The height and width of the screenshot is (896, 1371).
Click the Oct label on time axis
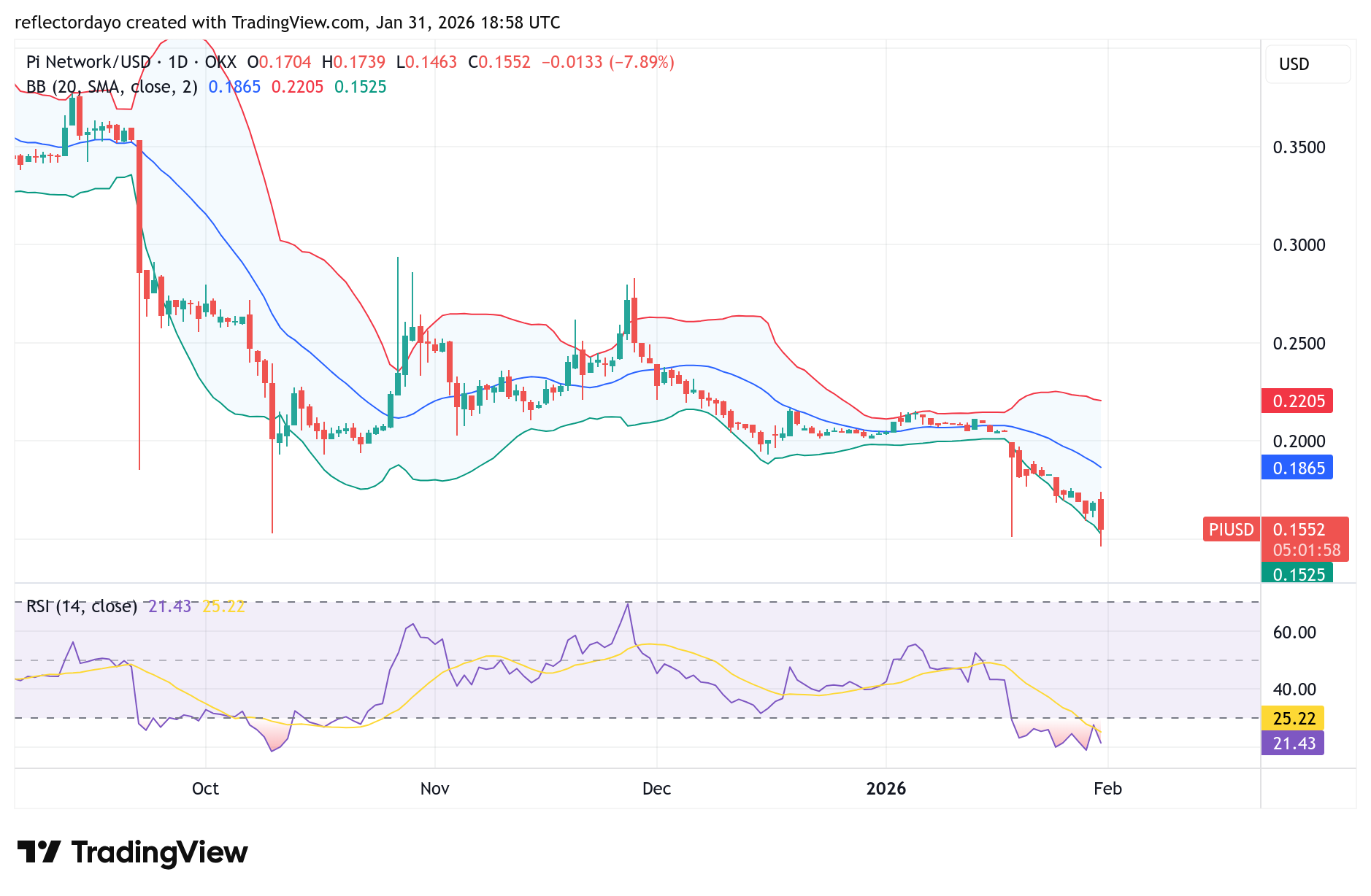click(x=205, y=789)
